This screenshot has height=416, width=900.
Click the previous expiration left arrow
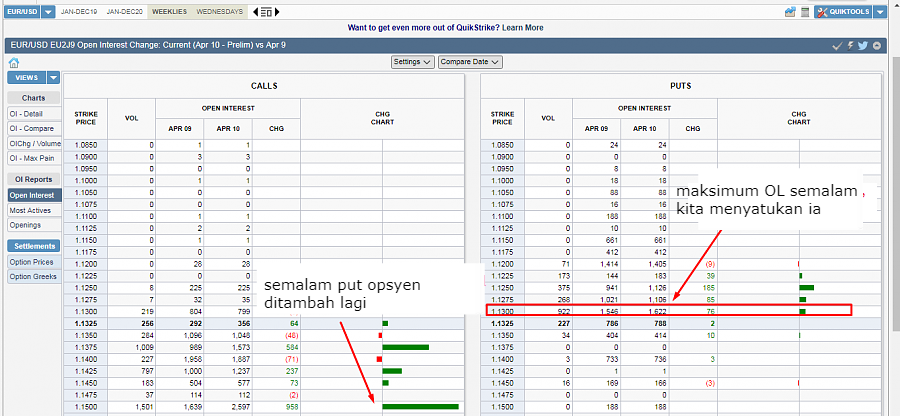[x=255, y=11]
